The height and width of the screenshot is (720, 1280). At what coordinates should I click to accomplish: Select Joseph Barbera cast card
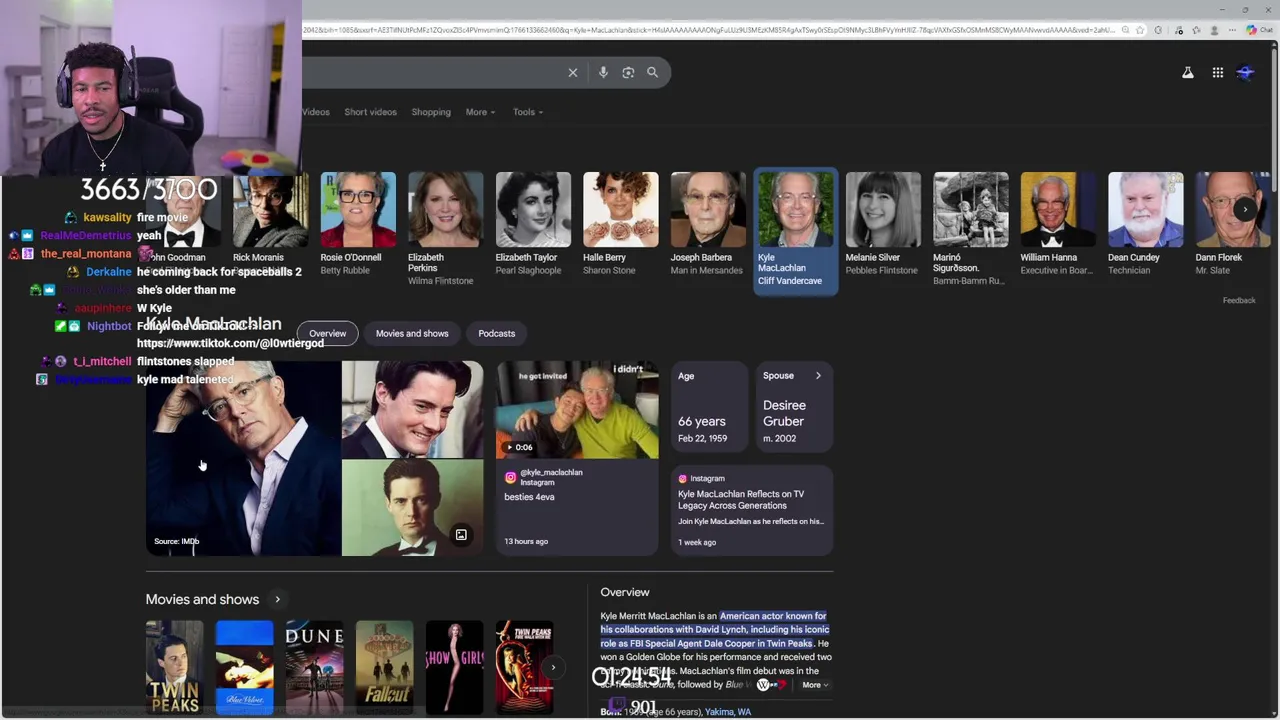(708, 224)
